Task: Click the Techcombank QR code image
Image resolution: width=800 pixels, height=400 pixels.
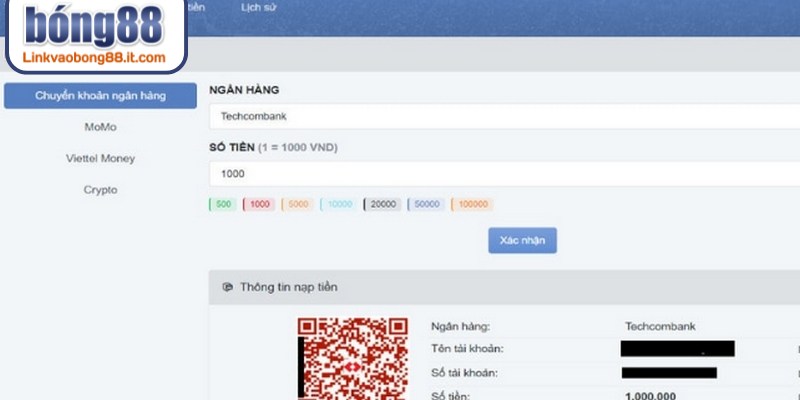Action: 353,359
